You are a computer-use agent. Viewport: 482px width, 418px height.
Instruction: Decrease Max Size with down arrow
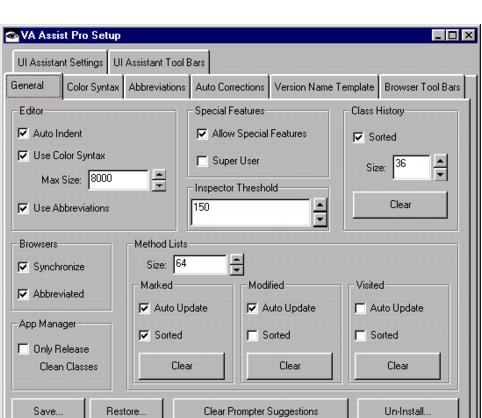tap(159, 186)
